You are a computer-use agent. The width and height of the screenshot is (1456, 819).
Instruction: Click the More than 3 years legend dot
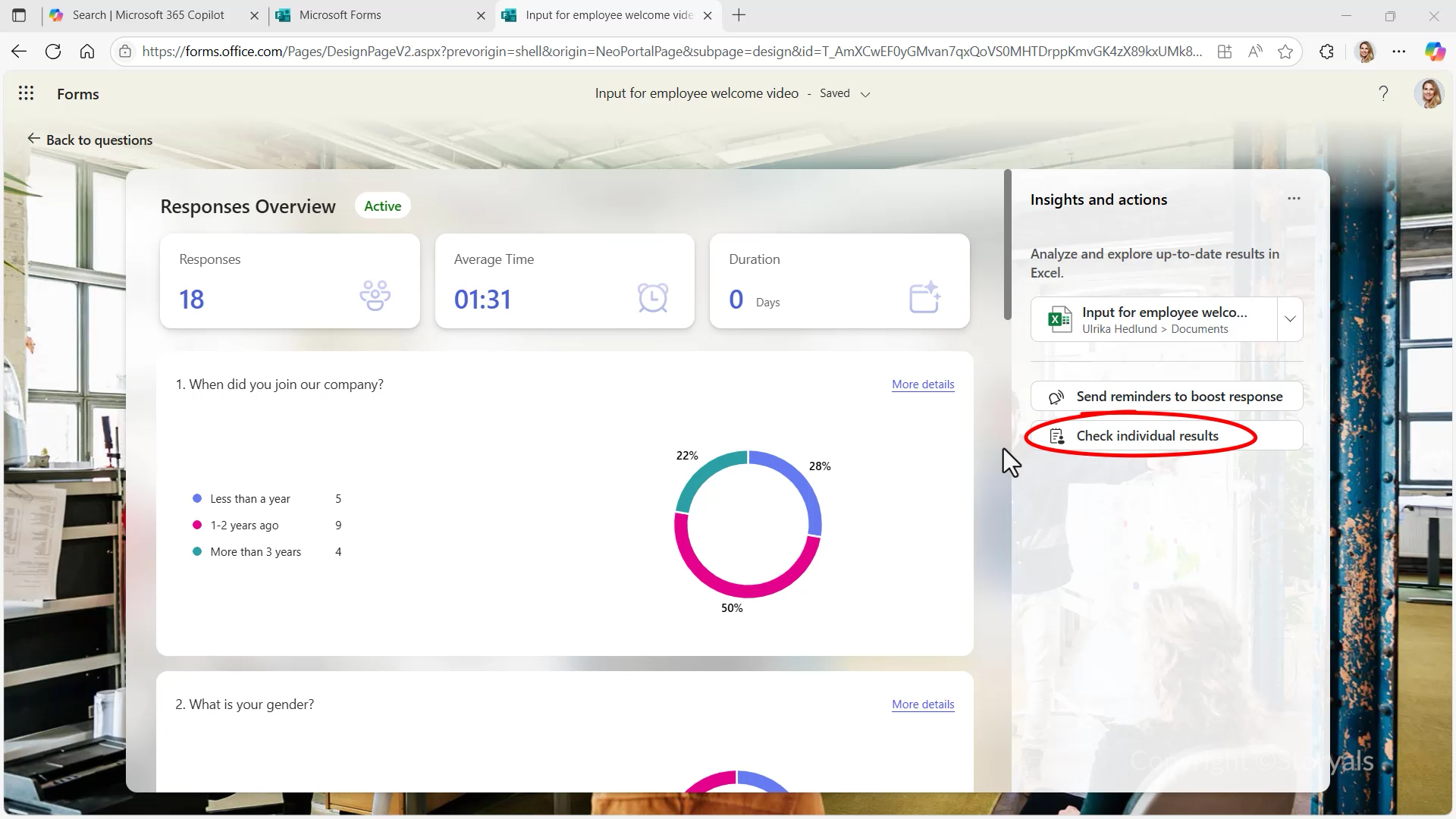point(197,551)
